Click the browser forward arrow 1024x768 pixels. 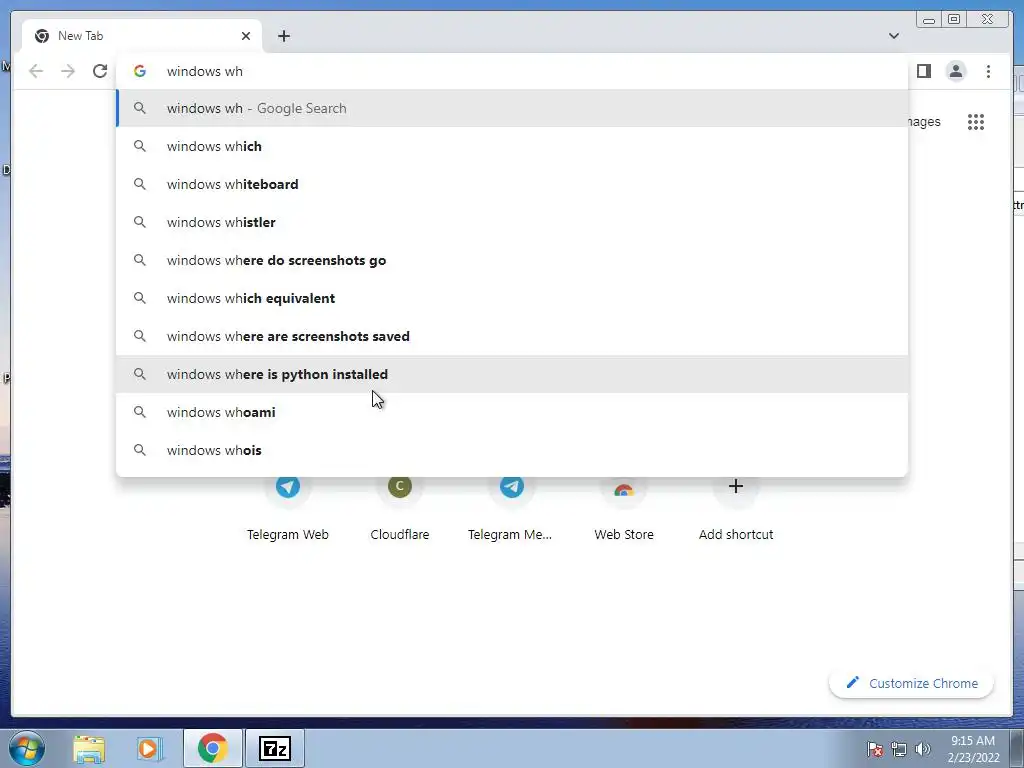pyautogui.click(x=68, y=71)
